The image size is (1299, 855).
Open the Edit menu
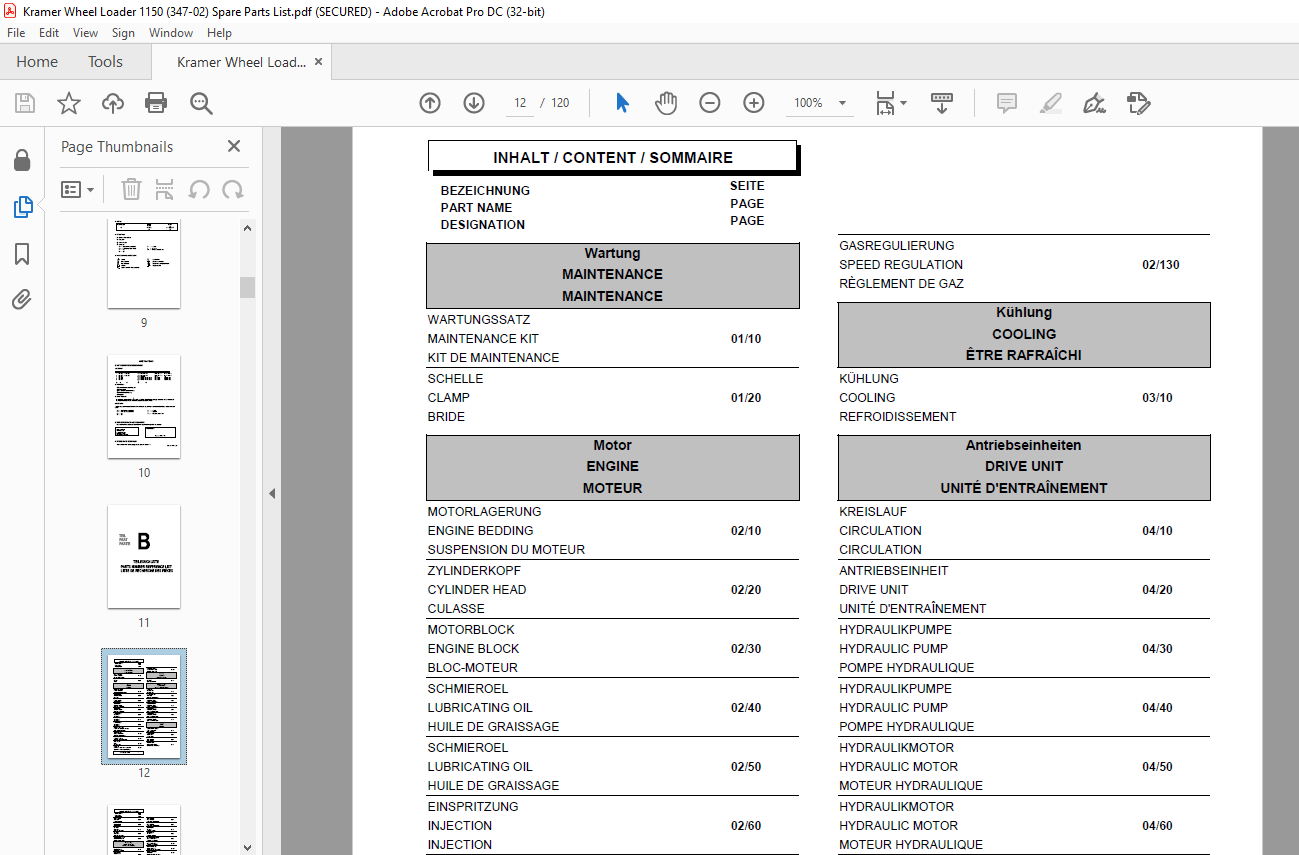(x=49, y=33)
